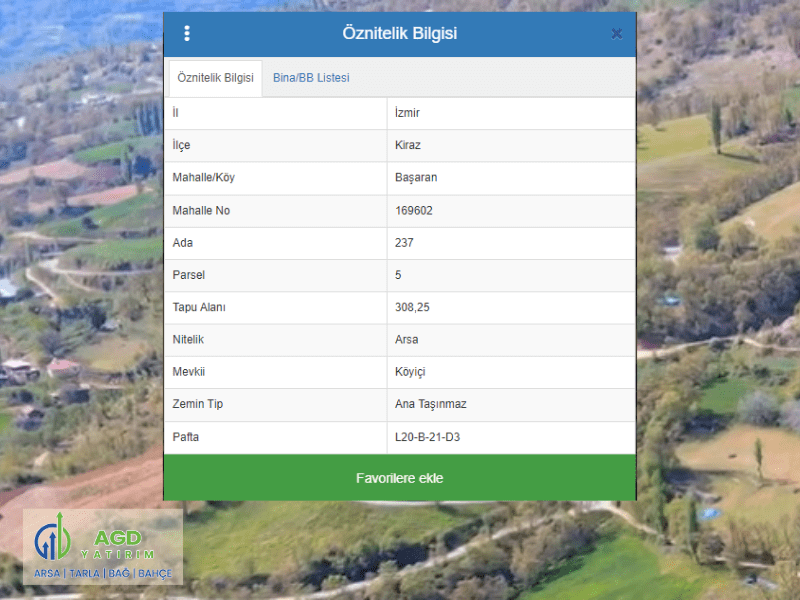Screen dimensions: 800x600
Task: Click Pafta value L20-B-21-D3
Action: coord(428,437)
